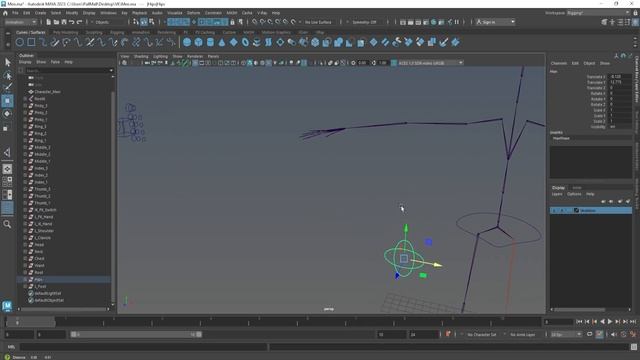Click the New Scene icon

(49, 22)
